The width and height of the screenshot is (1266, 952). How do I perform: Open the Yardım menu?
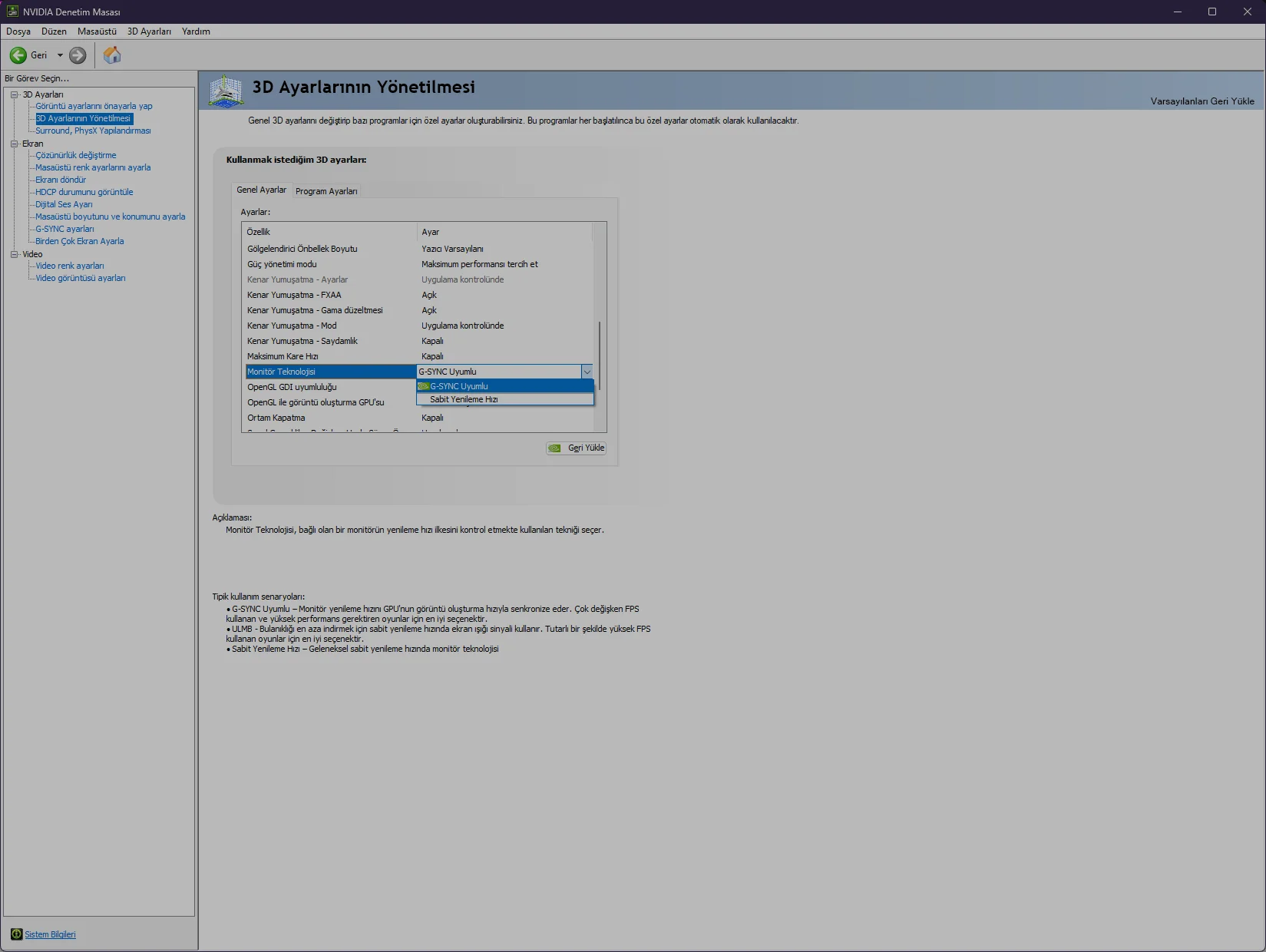(196, 31)
